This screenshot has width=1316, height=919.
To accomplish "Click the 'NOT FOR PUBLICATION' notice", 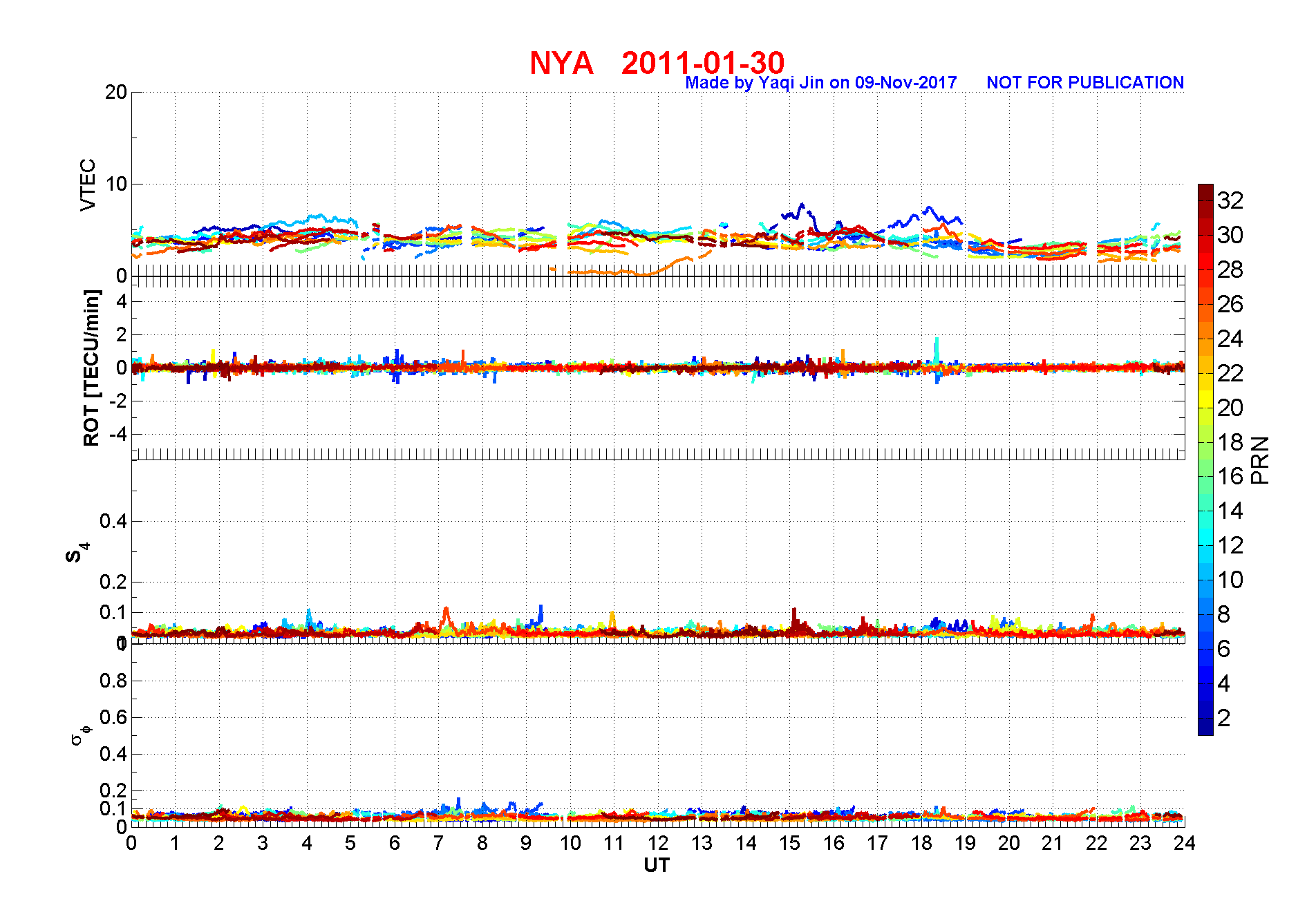I will click(x=1085, y=83).
